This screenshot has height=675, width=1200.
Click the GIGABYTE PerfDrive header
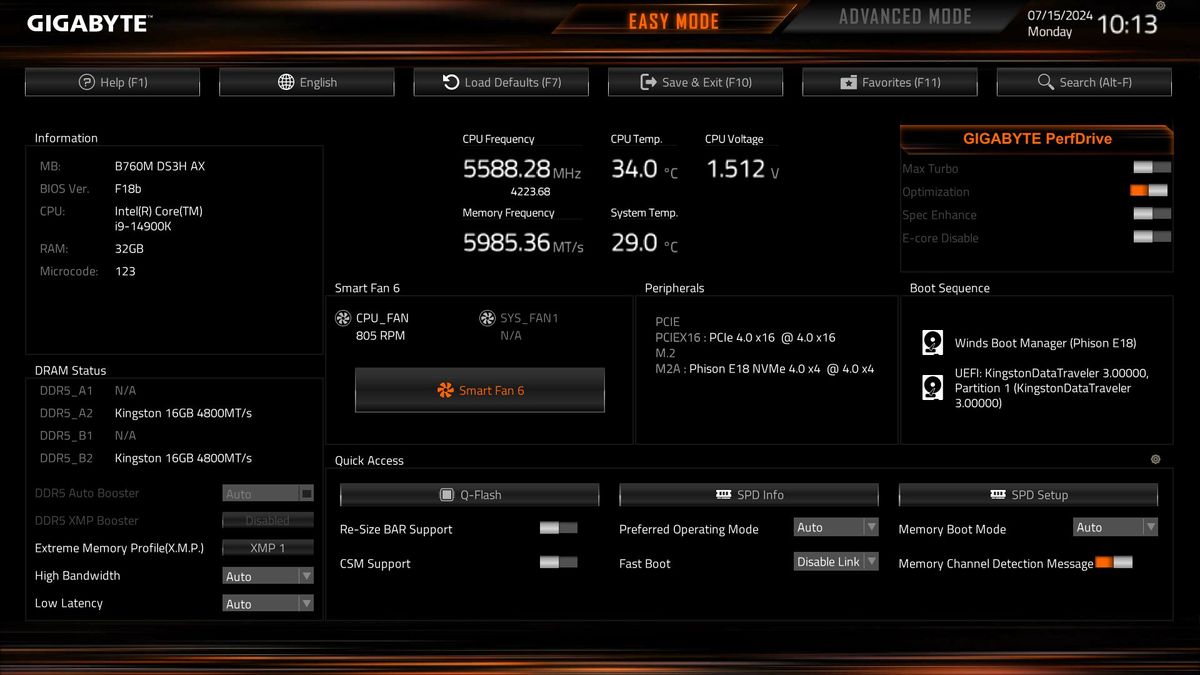pyautogui.click(x=1037, y=139)
